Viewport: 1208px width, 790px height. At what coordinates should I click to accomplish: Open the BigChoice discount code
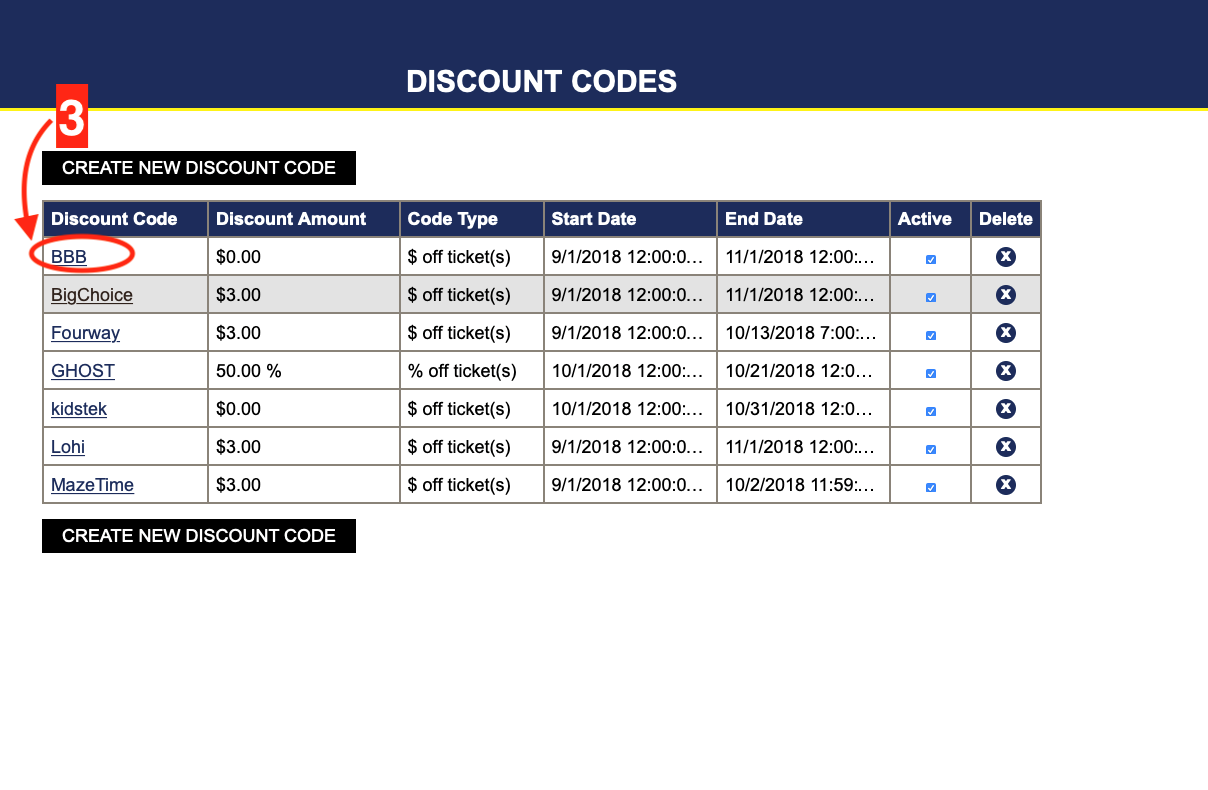point(92,295)
